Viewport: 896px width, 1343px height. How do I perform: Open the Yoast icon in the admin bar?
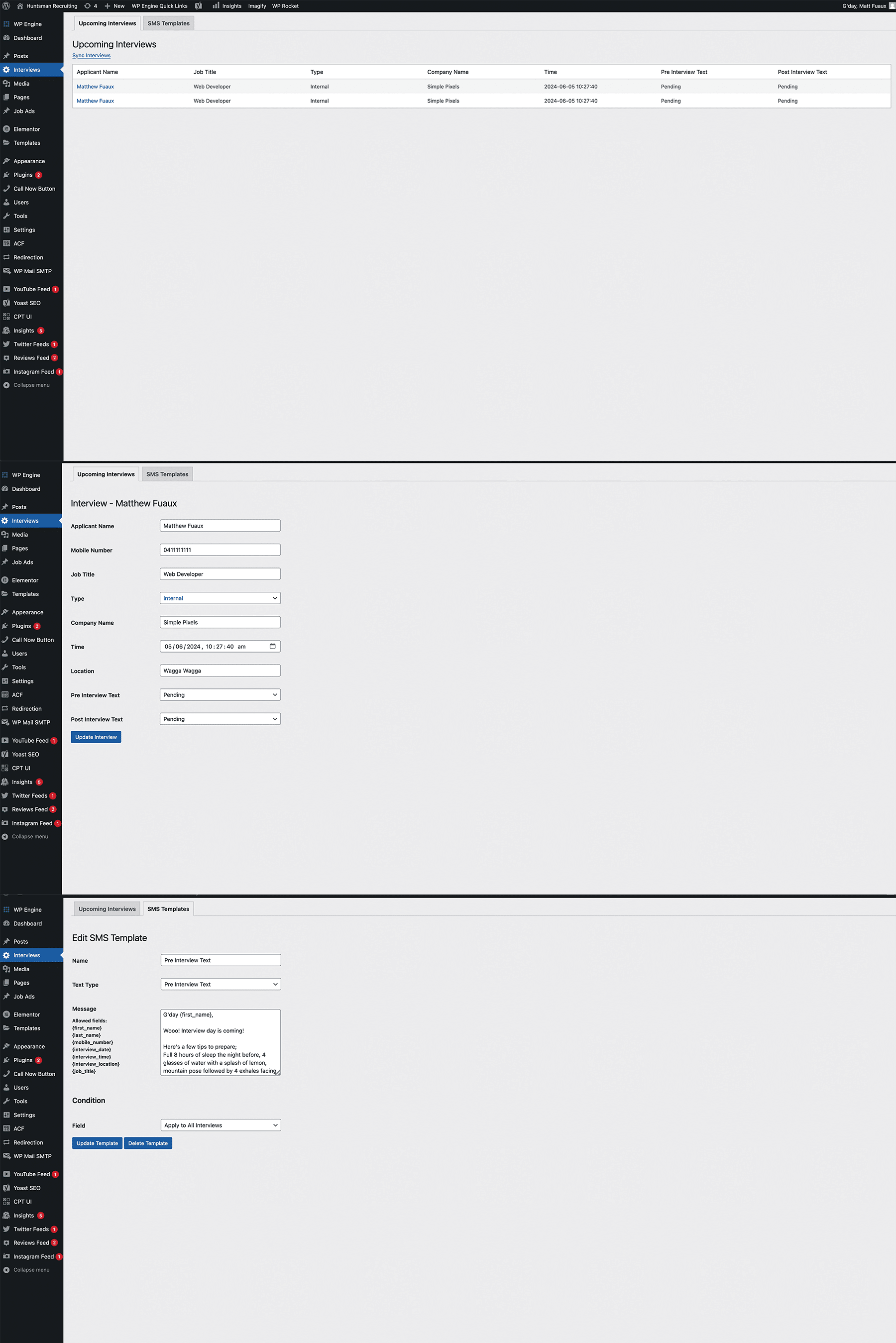198,5
